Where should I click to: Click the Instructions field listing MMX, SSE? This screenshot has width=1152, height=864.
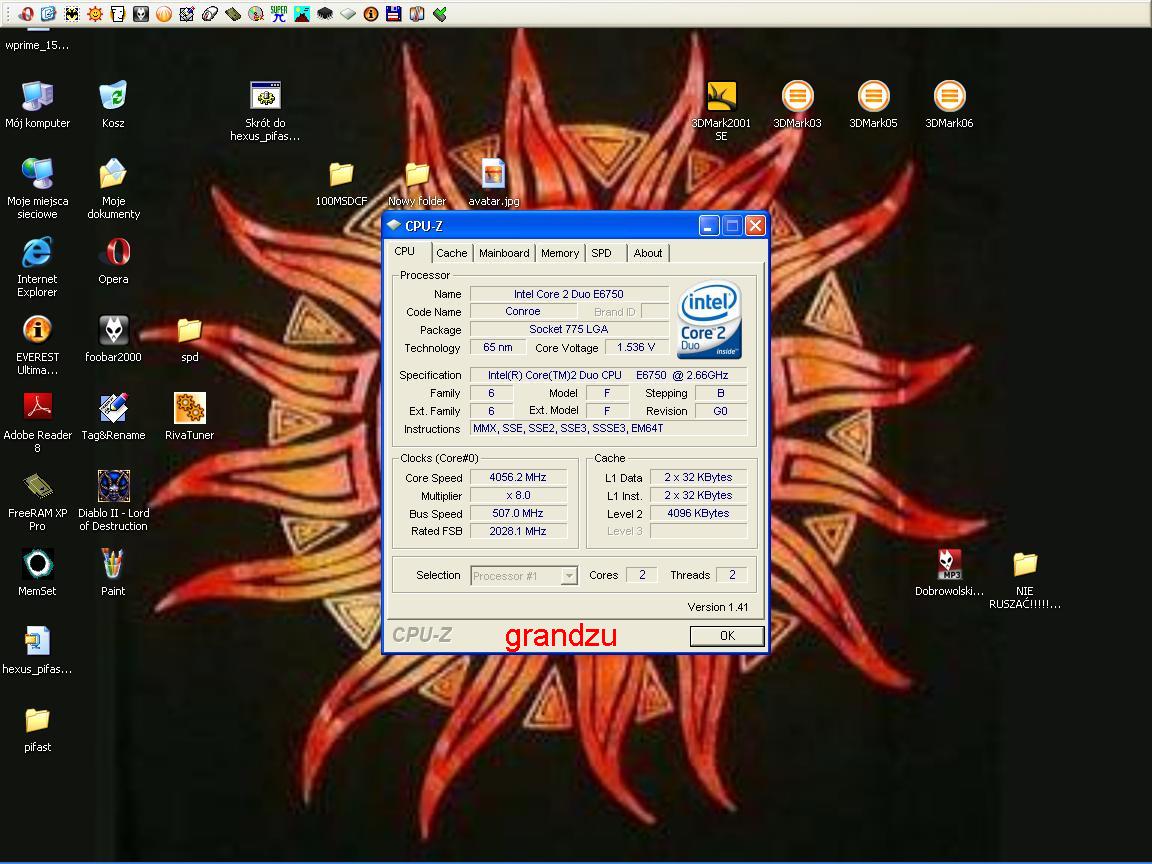(608, 428)
